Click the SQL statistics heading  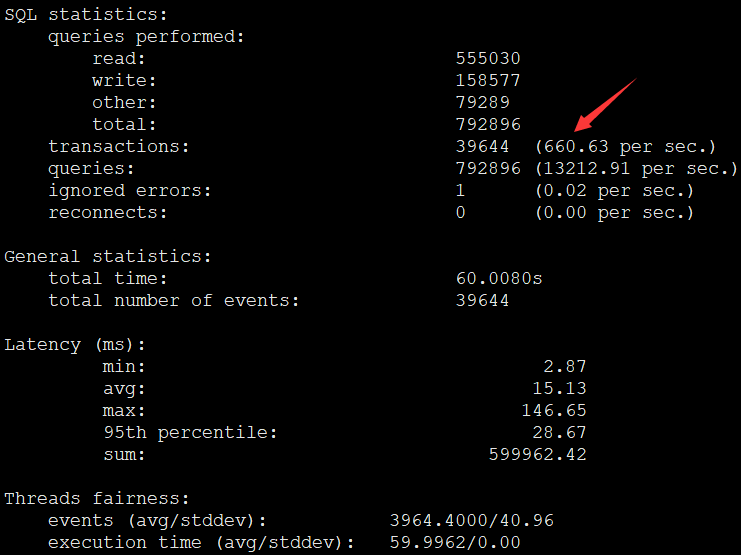86,15
